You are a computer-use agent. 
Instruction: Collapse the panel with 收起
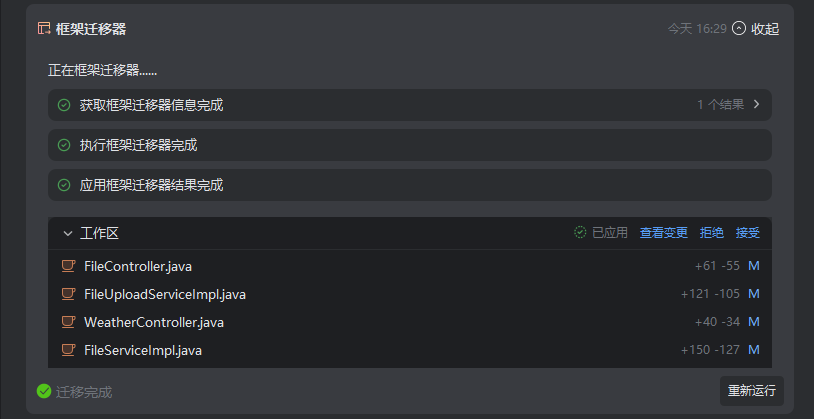(x=756, y=29)
